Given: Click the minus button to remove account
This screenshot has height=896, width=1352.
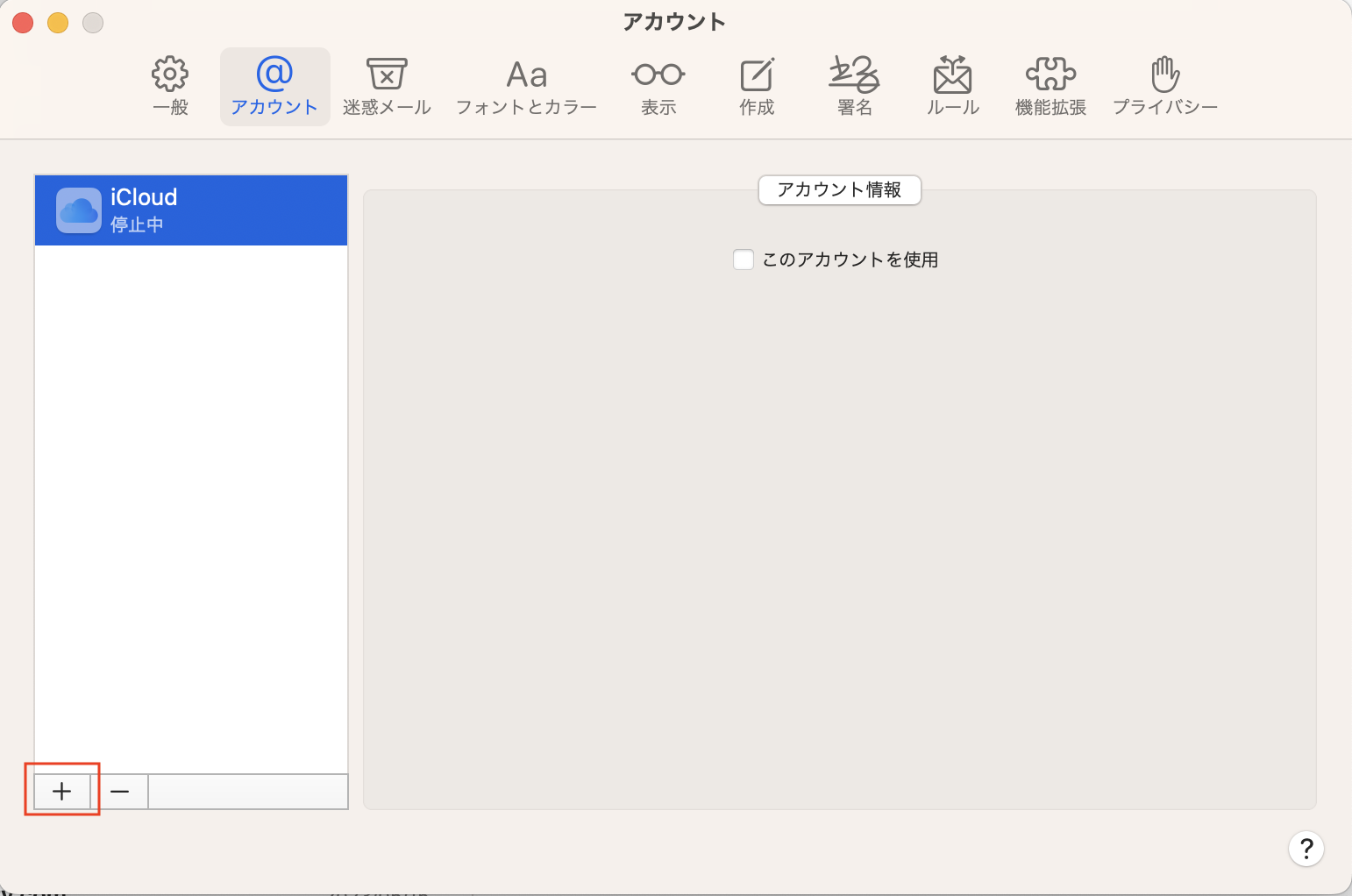Looking at the screenshot, I should point(120,792).
